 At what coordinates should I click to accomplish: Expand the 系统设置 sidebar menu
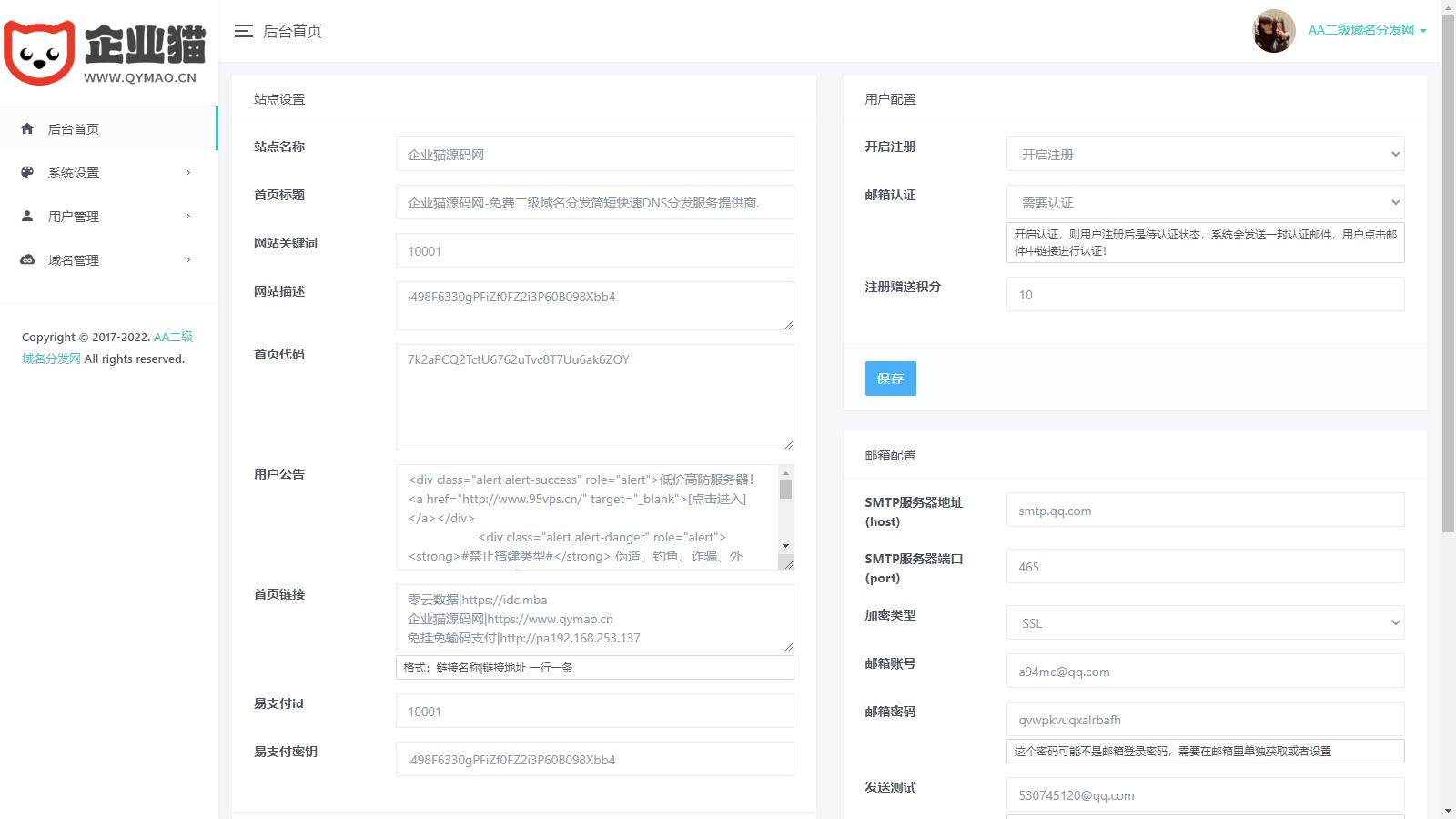(188, 173)
